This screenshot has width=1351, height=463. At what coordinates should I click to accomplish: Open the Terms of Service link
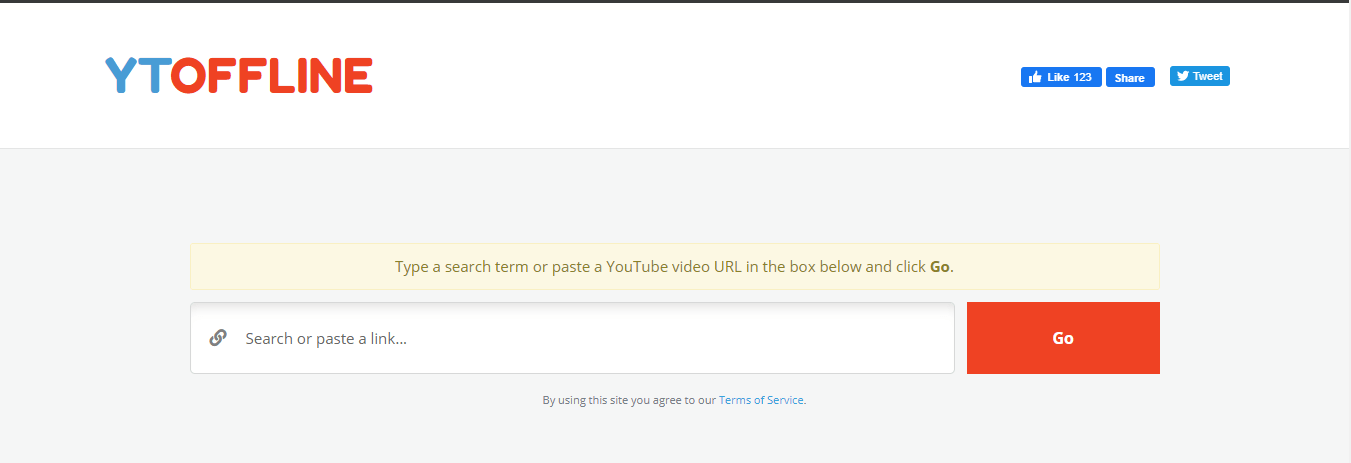761,400
